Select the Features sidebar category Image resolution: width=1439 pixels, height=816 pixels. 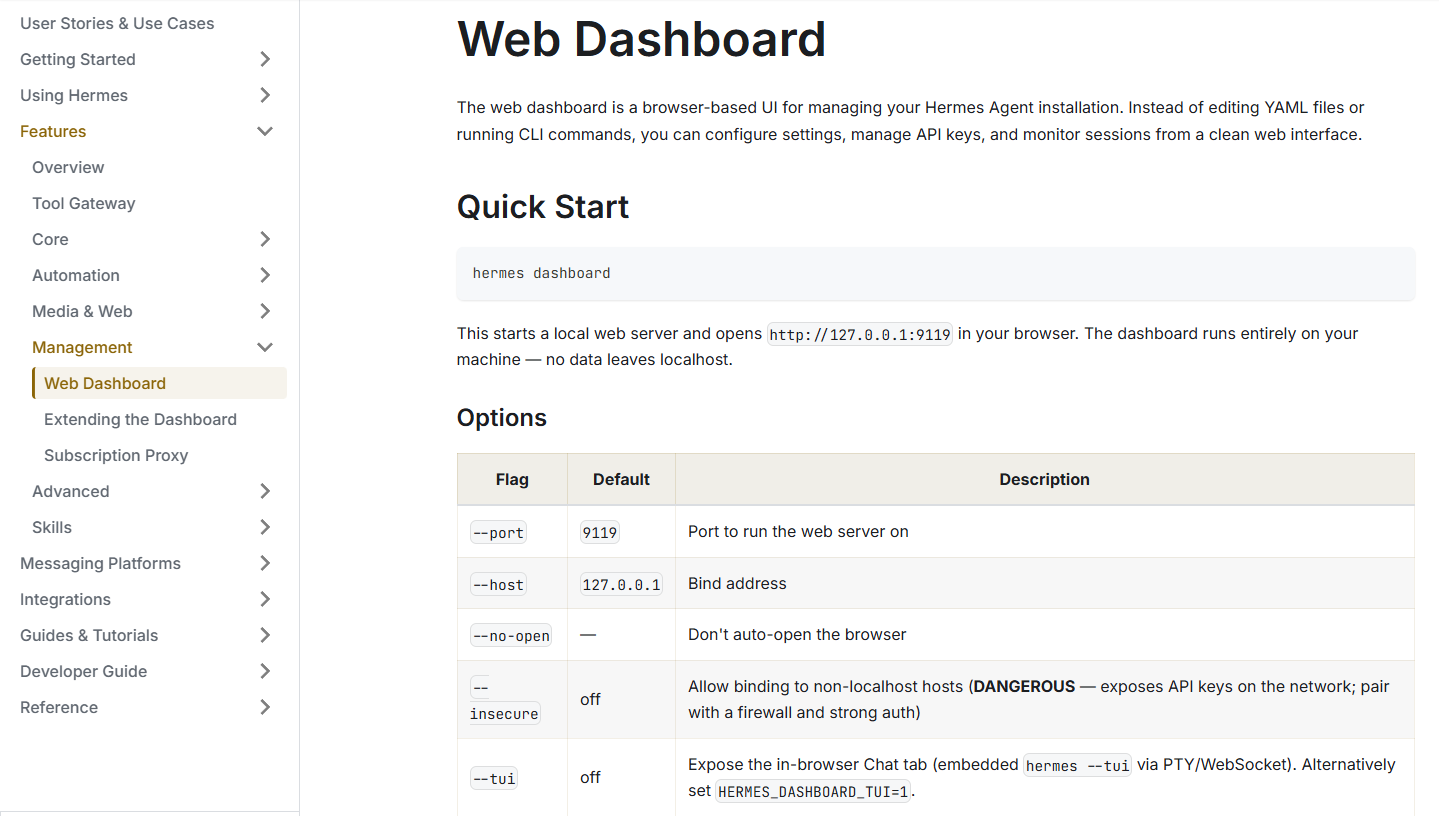click(53, 131)
